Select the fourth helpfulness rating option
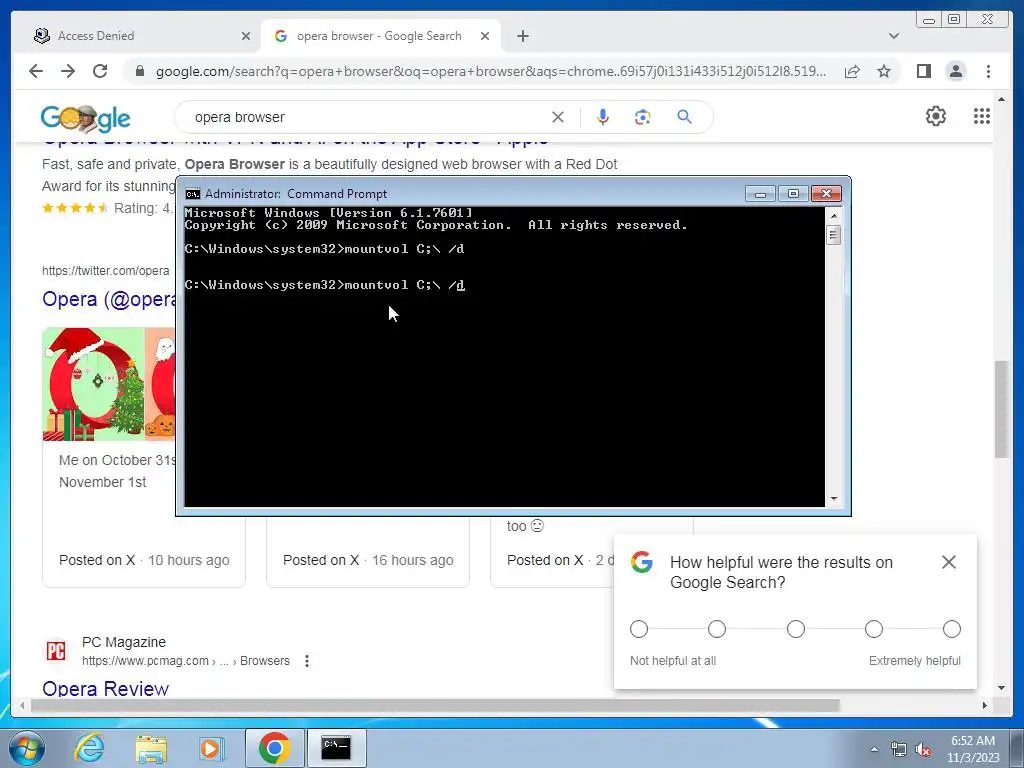1024x768 pixels. pos(874,629)
